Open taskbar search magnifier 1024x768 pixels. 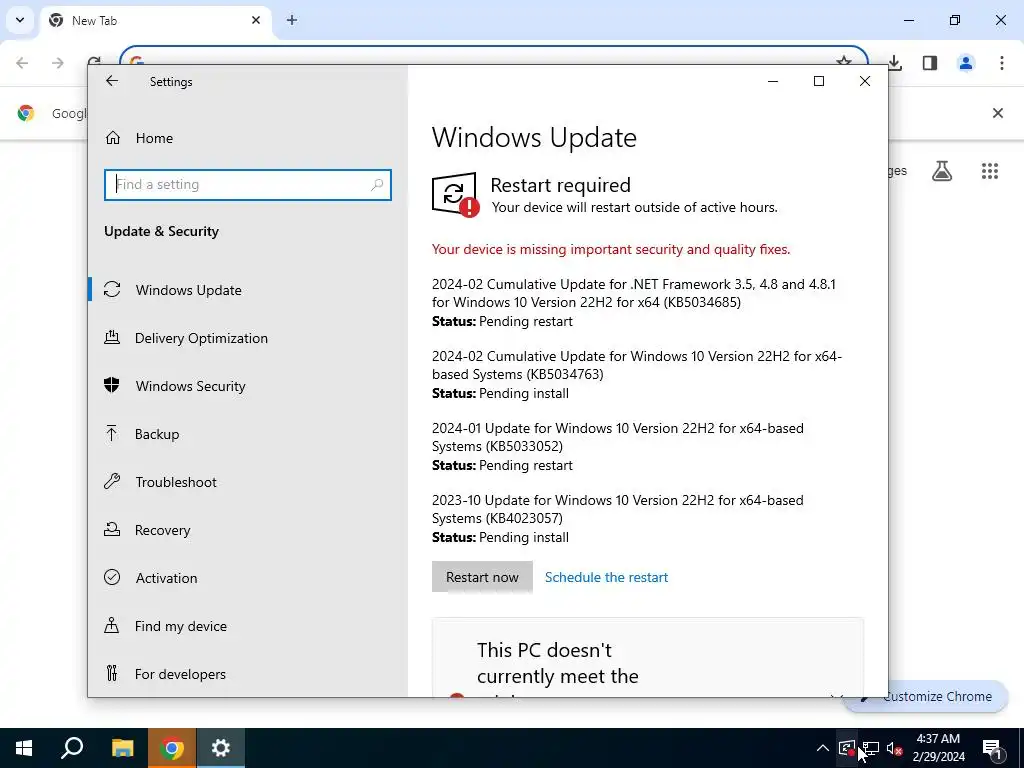pyautogui.click(x=72, y=748)
